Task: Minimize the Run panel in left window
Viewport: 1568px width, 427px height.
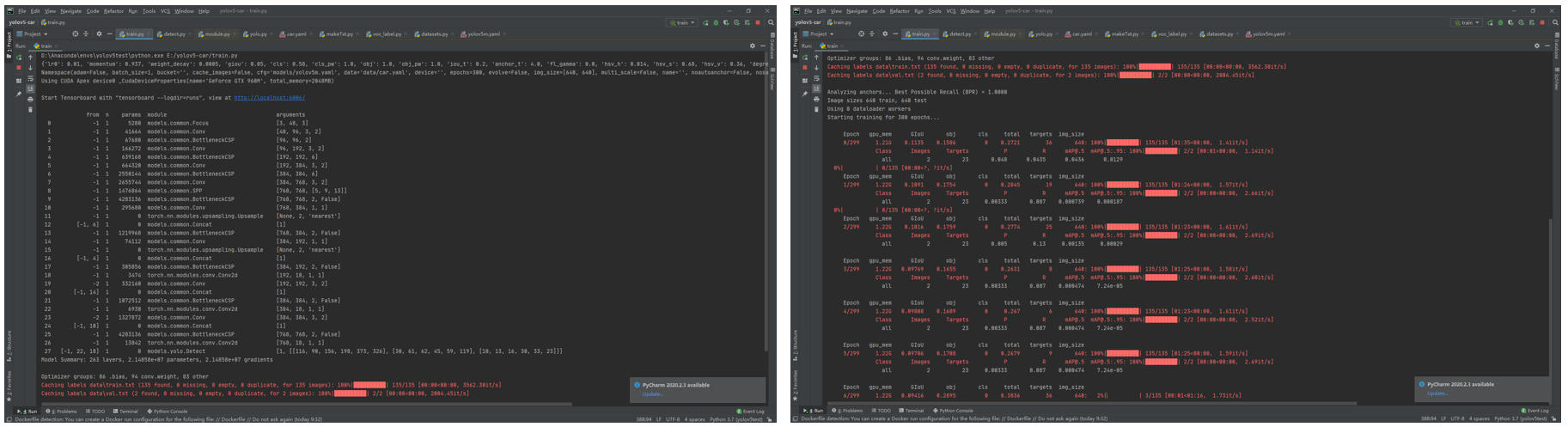Action: click(x=763, y=46)
